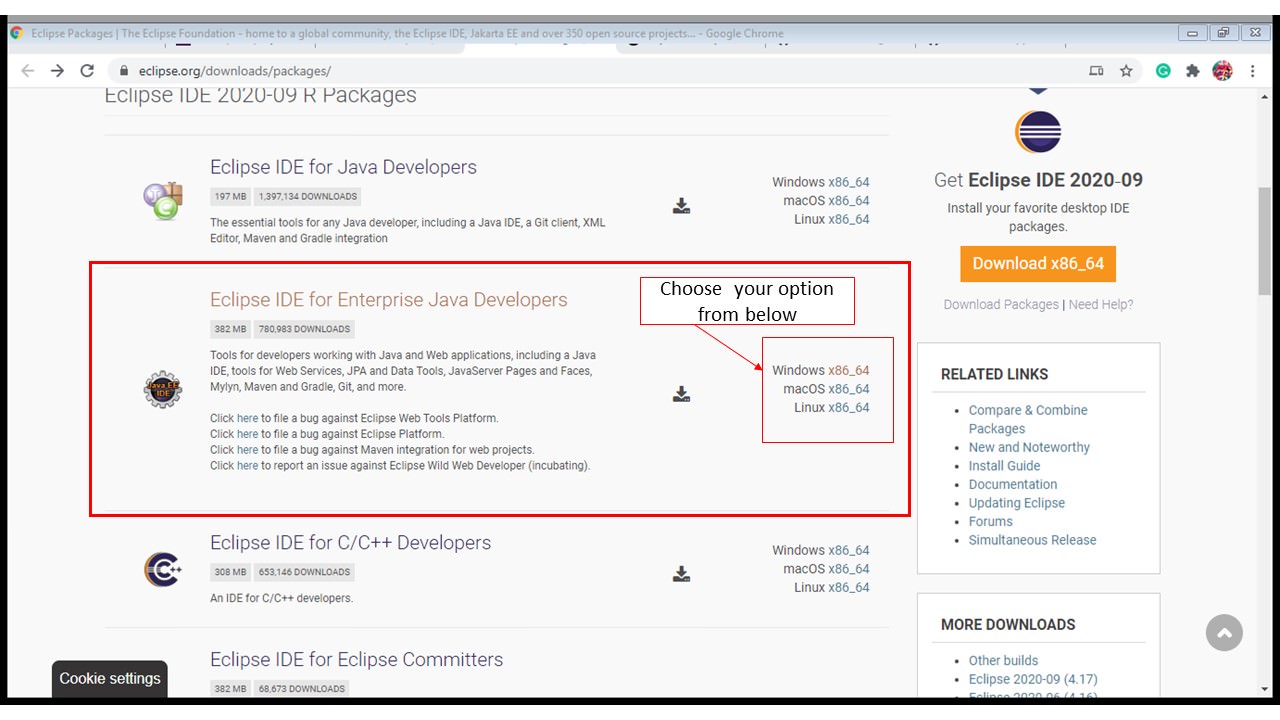Open the Grammarly extension icon

tap(1163, 71)
